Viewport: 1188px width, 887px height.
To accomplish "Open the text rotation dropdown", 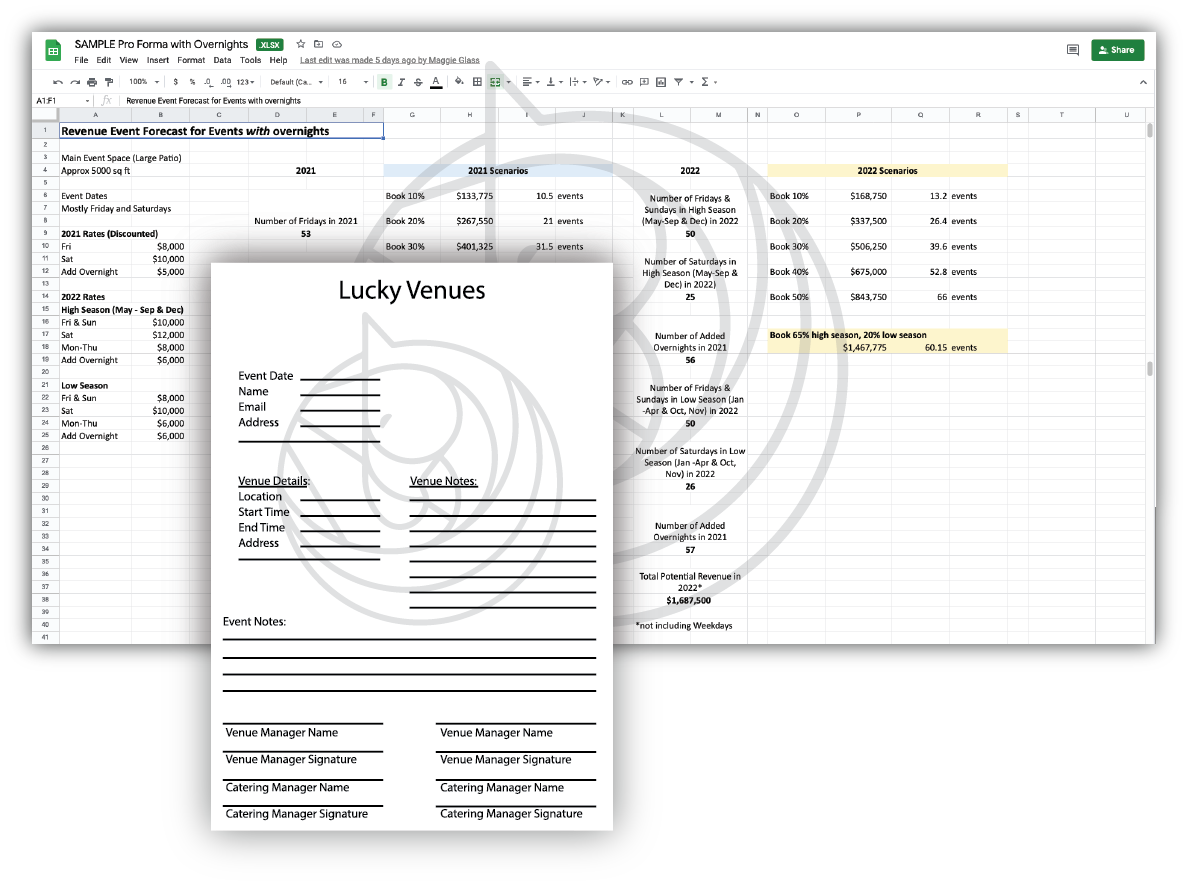I will coord(602,82).
